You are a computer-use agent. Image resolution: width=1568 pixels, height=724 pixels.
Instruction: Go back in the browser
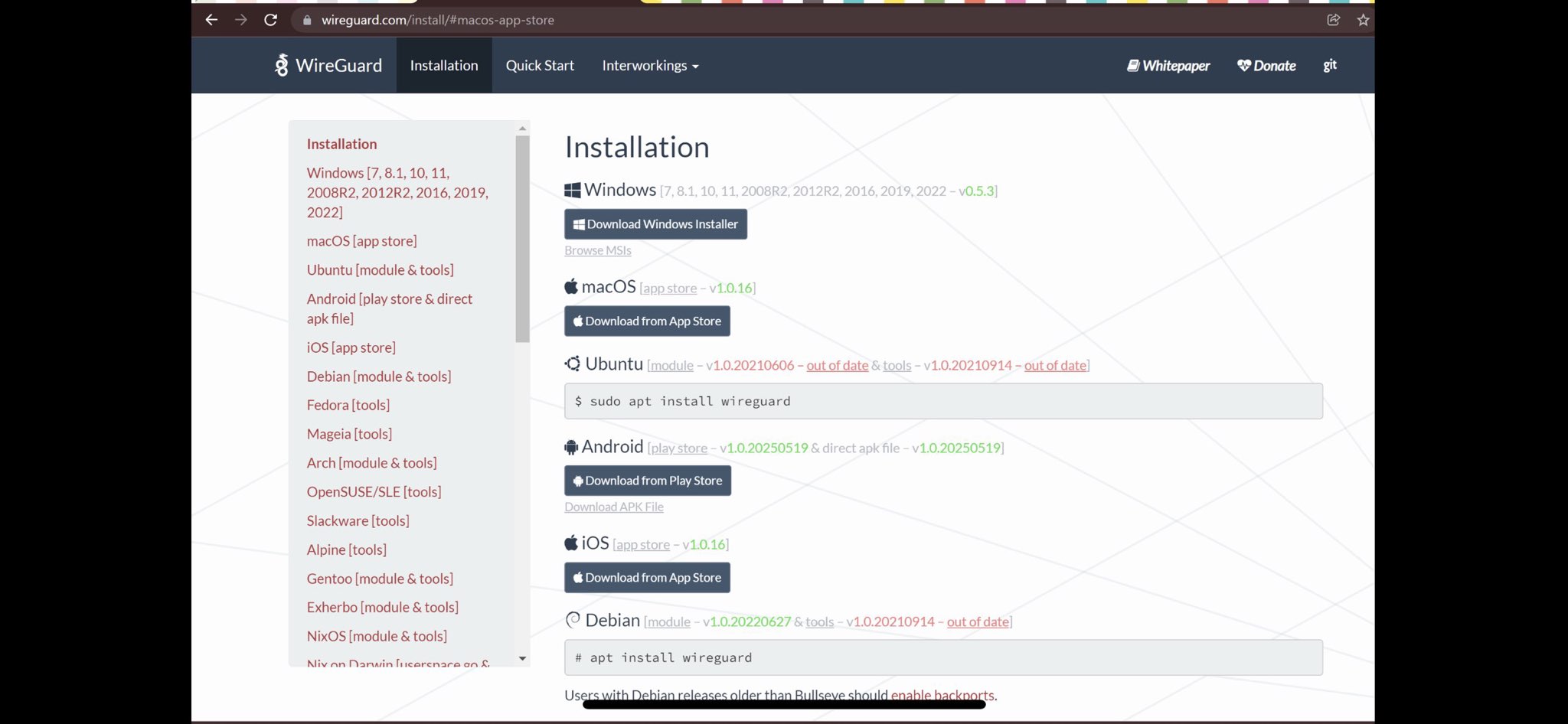pyautogui.click(x=211, y=20)
